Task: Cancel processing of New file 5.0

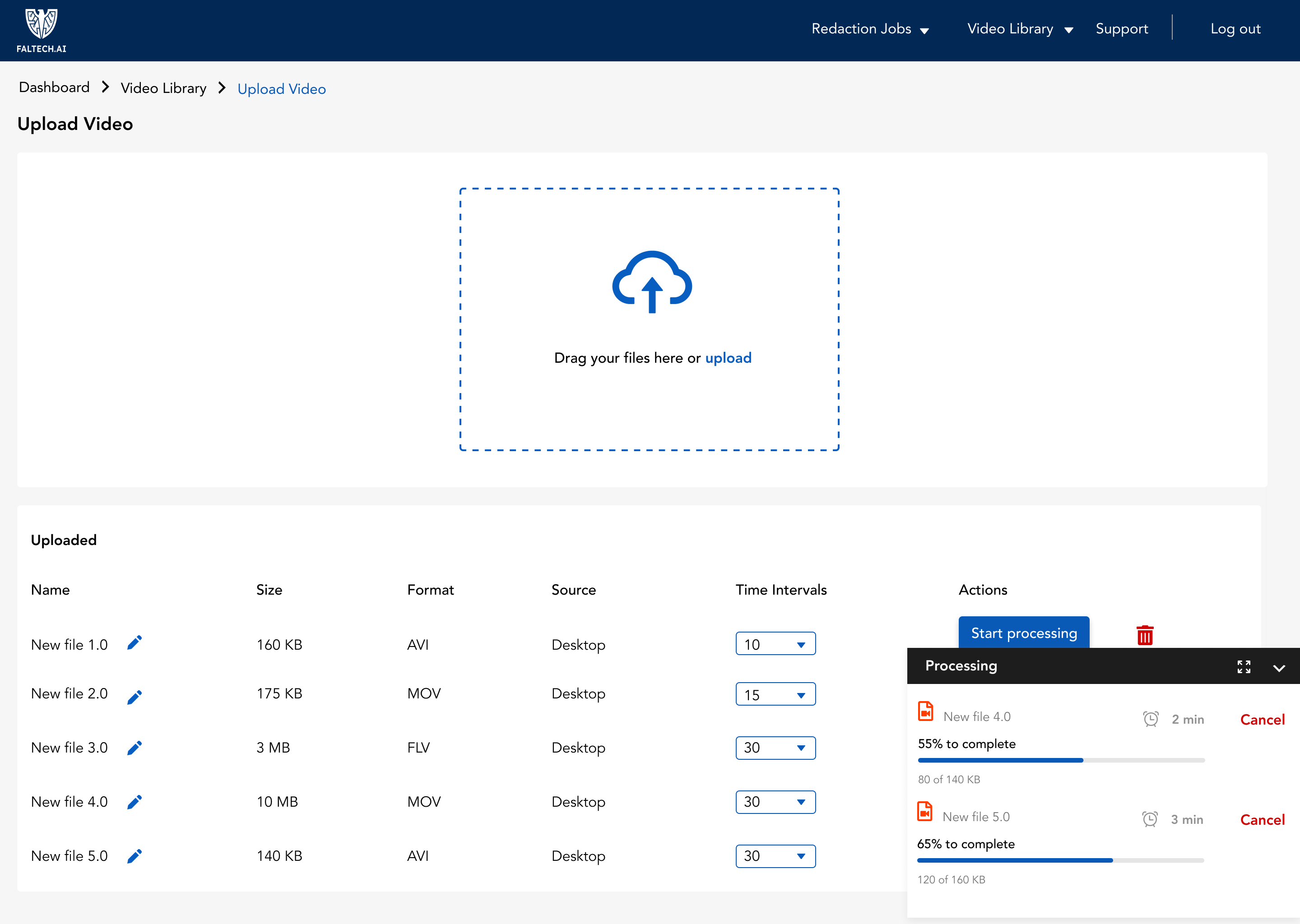Action: (1262, 819)
